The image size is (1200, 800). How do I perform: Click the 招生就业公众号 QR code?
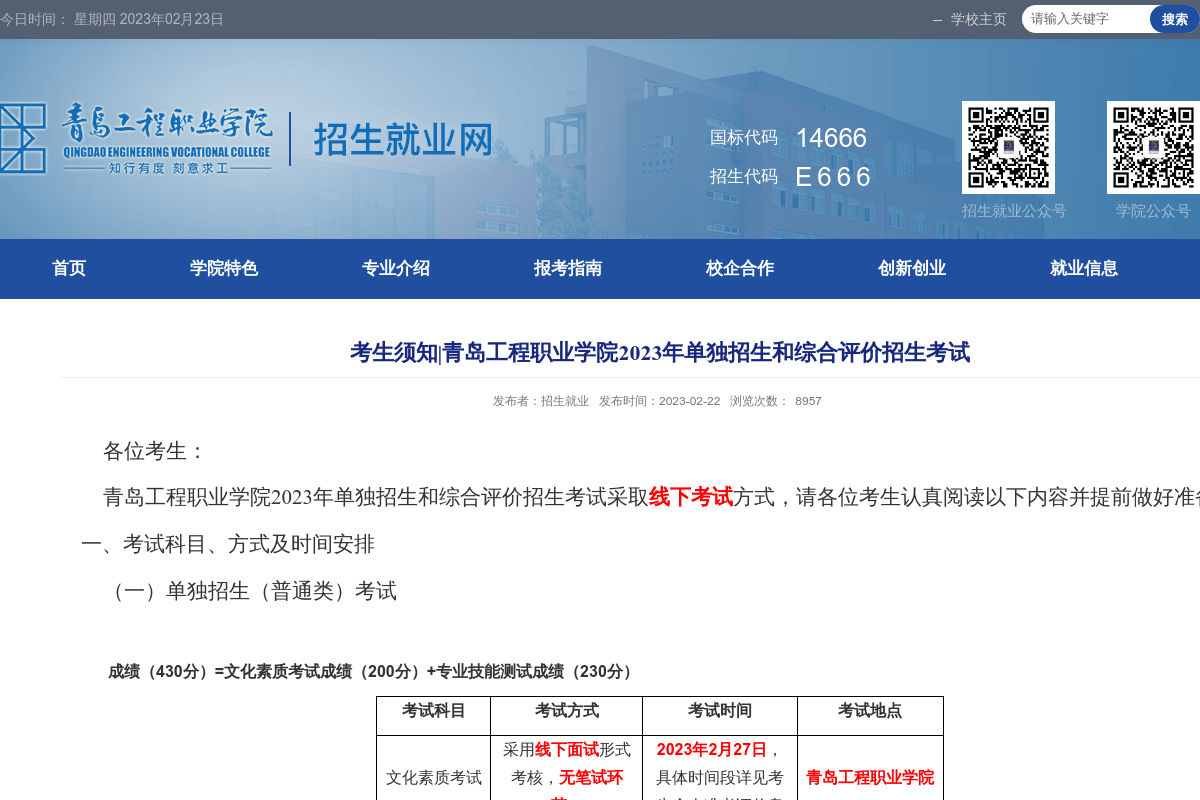1008,147
